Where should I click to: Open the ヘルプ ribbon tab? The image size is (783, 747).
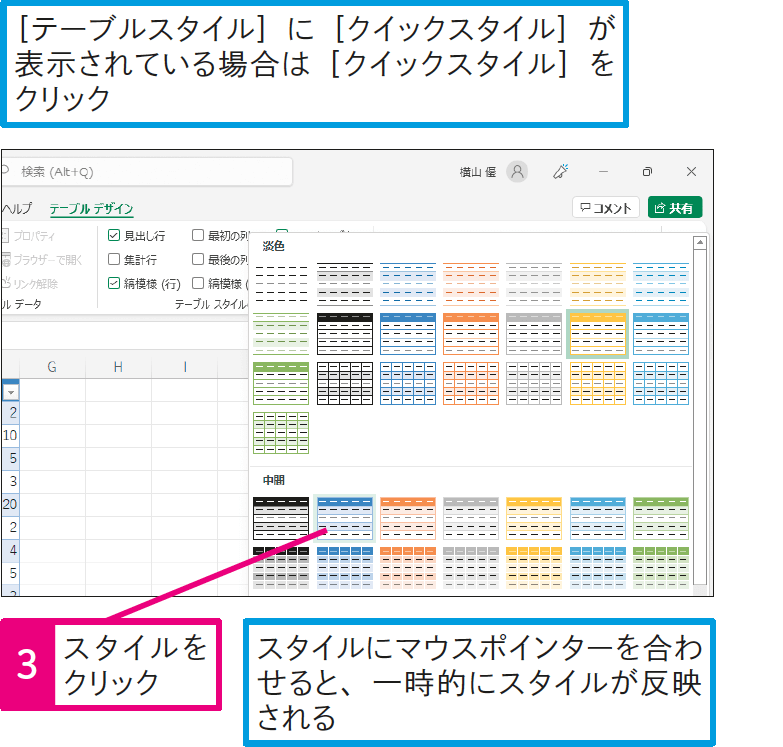[x=17, y=208]
